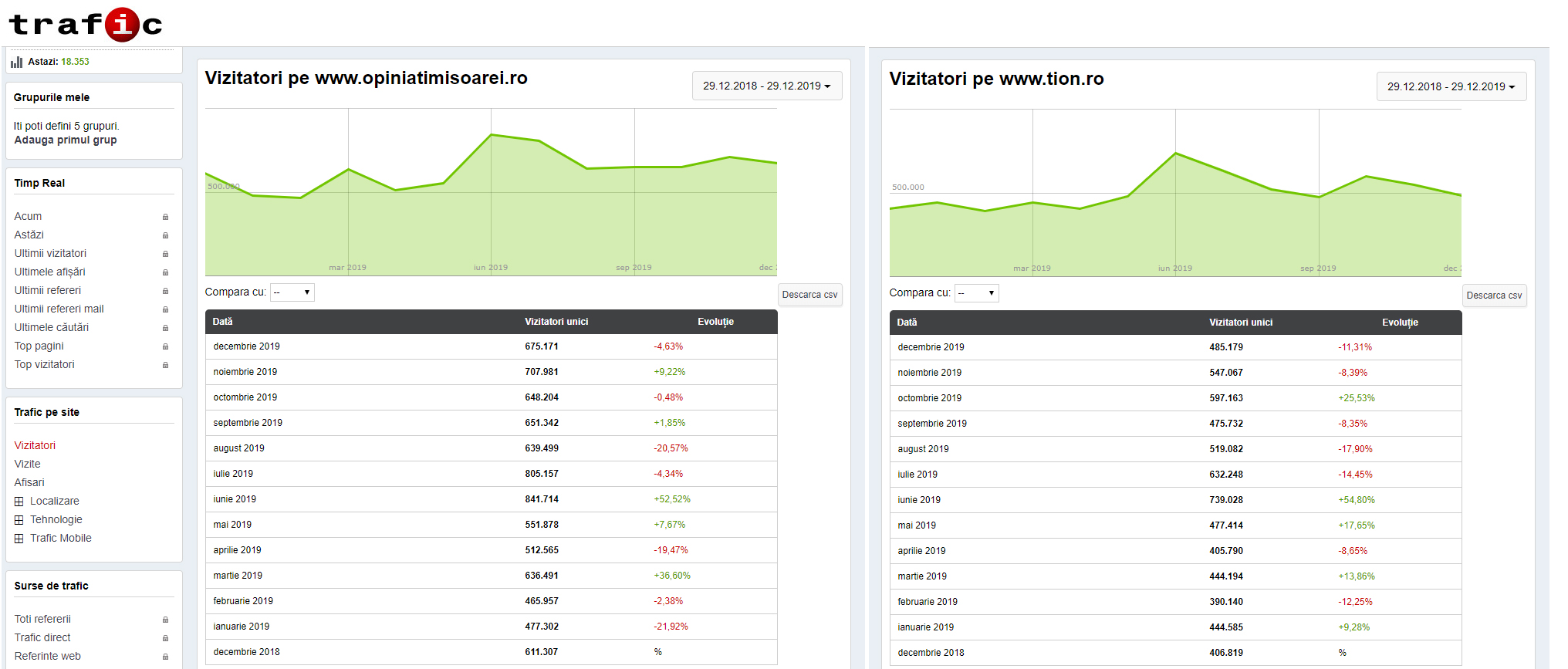Click the -21,92% evolution for ianuarie 2019
This screenshot has height=669, width=1568.
671,627
